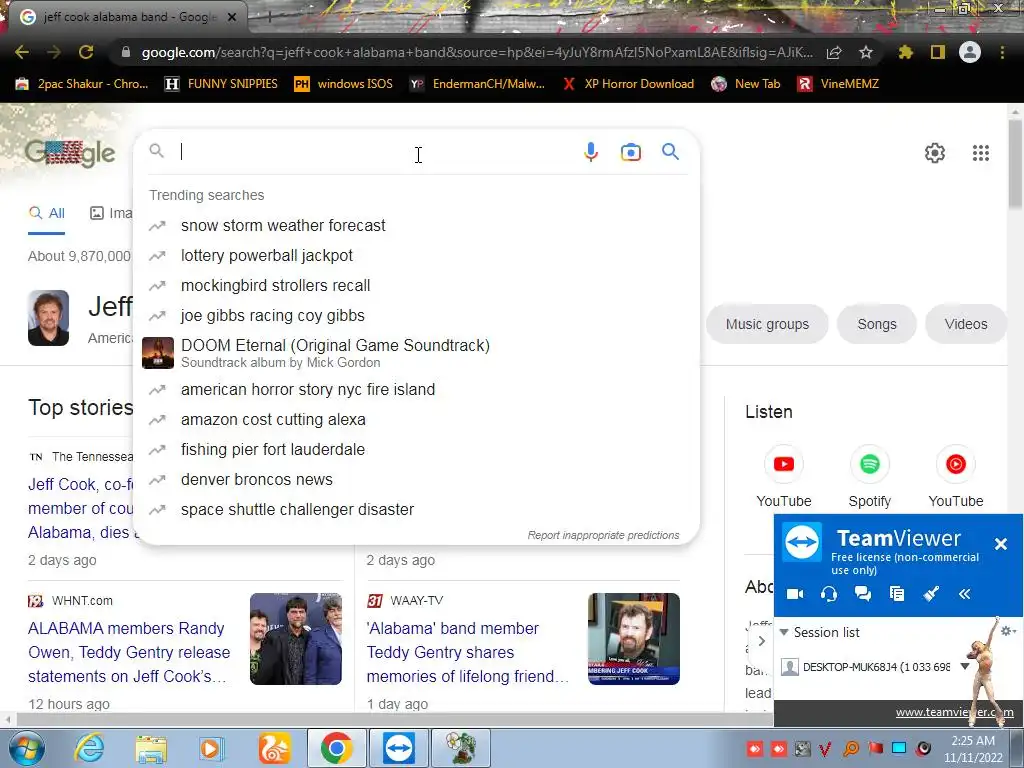The width and height of the screenshot is (1024, 768).
Task: Select the All search tab
Action: (46, 213)
